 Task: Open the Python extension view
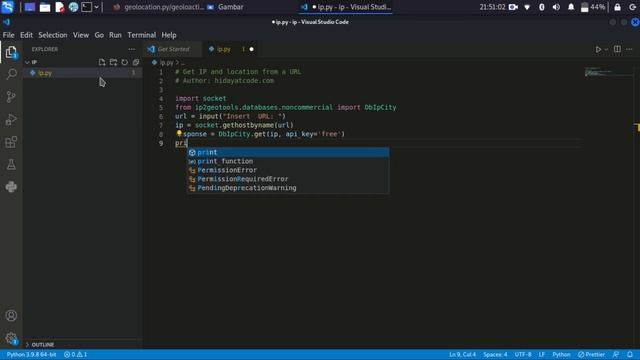pos(11,187)
